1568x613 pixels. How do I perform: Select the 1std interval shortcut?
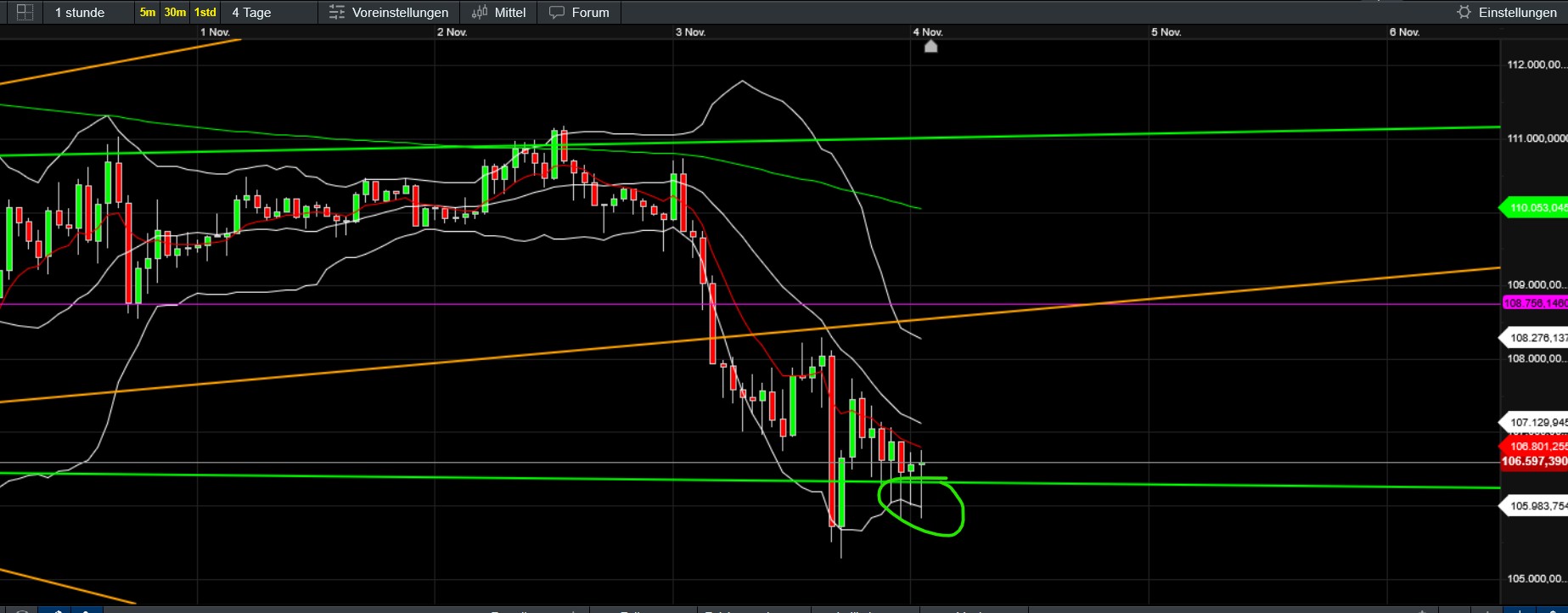205,12
